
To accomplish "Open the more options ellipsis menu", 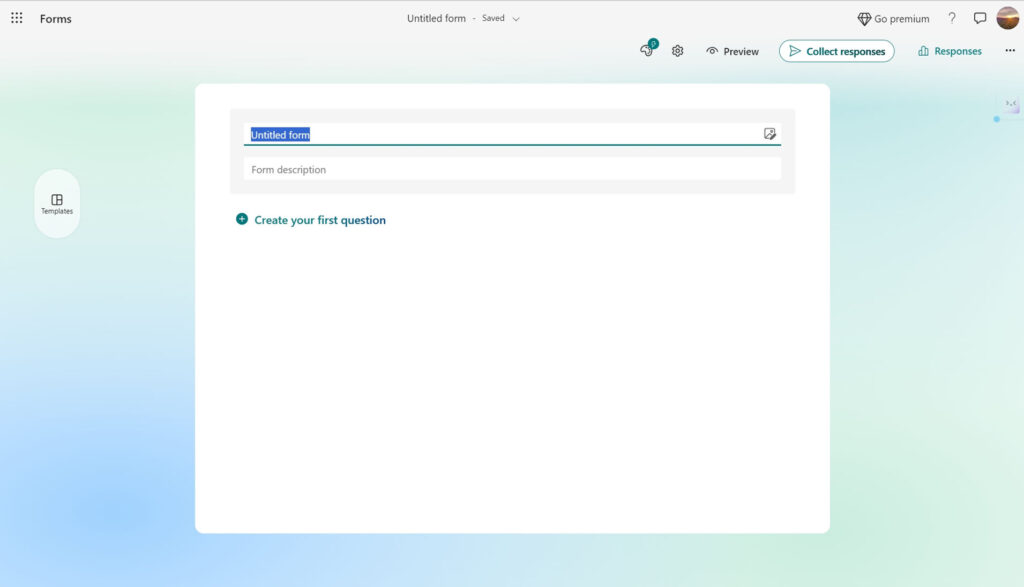I will pos(1009,51).
